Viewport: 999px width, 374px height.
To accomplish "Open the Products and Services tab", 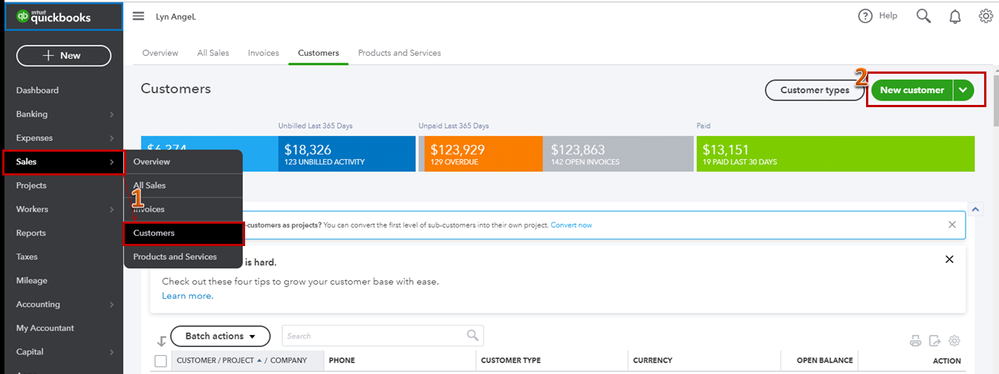I will coord(399,53).
